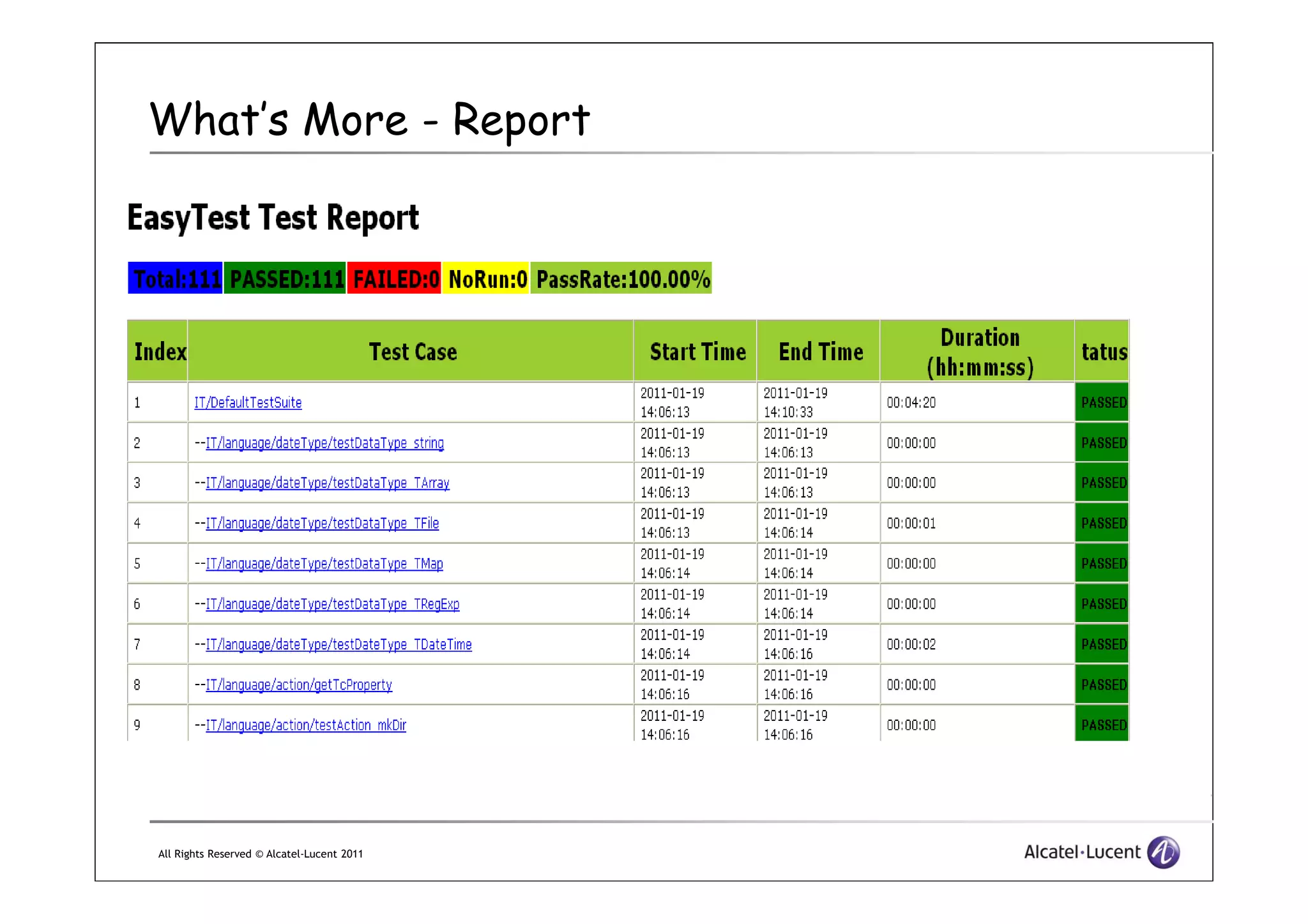Image resolution: width=1308 pixels, height=924 pixels.
Task: Click the end time 14:10:33 cell
Action: [x=819, y=402]
